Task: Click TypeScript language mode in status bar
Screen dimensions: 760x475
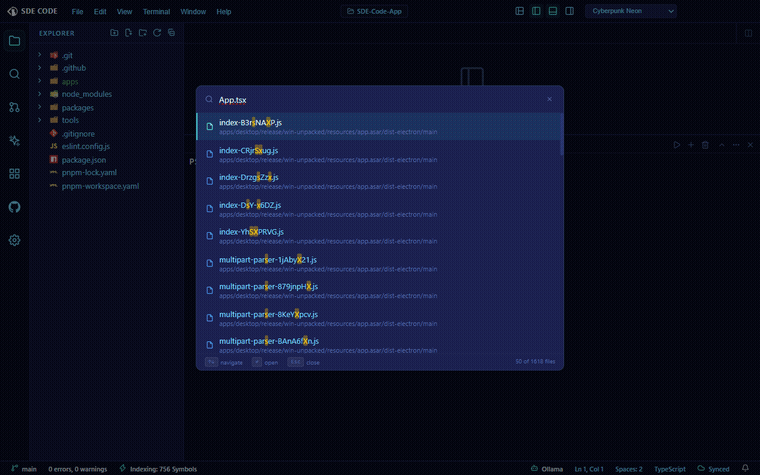Action: 670,469
